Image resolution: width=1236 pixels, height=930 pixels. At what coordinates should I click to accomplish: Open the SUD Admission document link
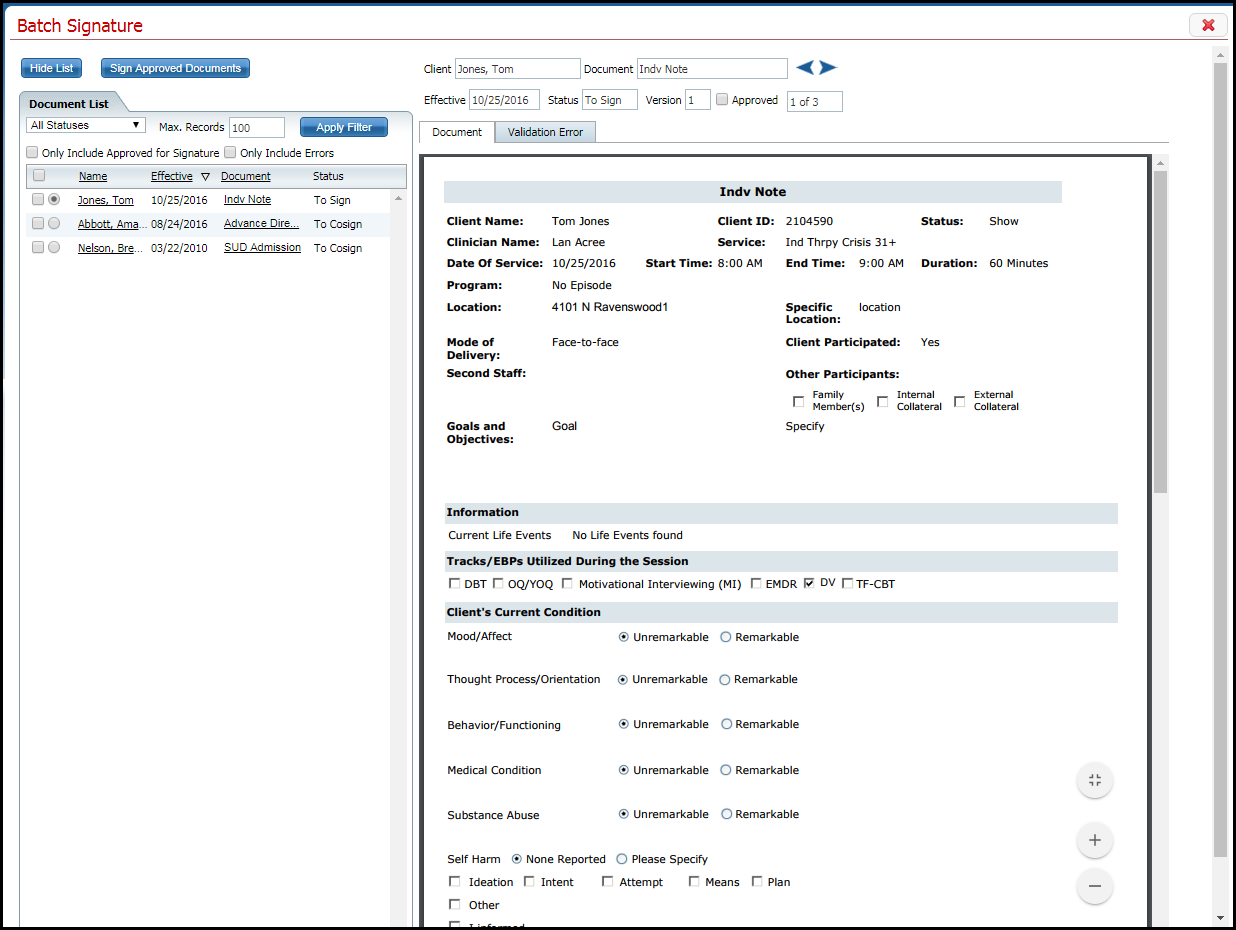tap(262, 248)
